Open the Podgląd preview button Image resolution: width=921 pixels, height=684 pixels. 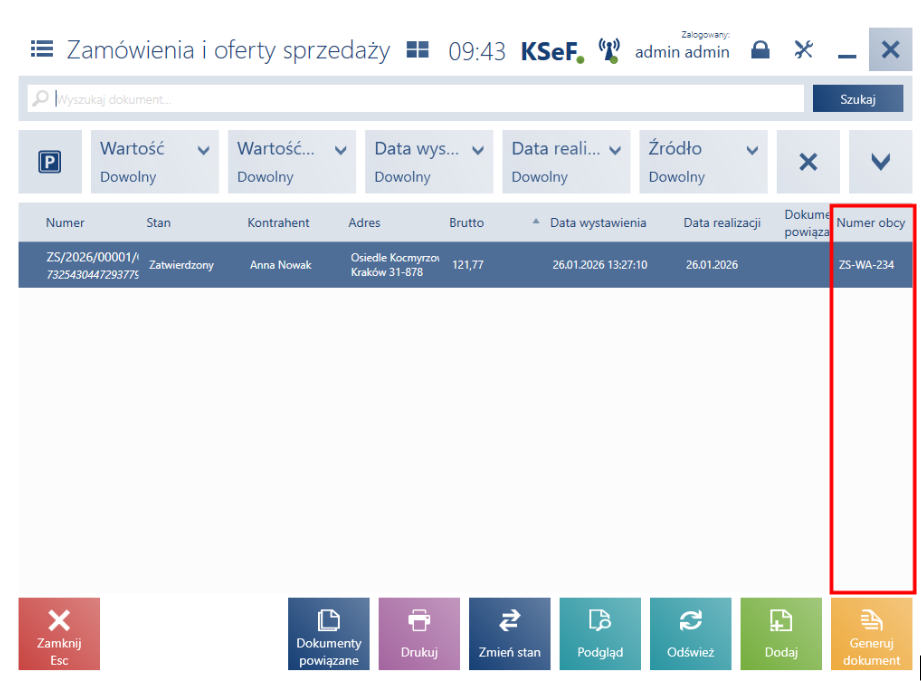(x=600, y=634)
